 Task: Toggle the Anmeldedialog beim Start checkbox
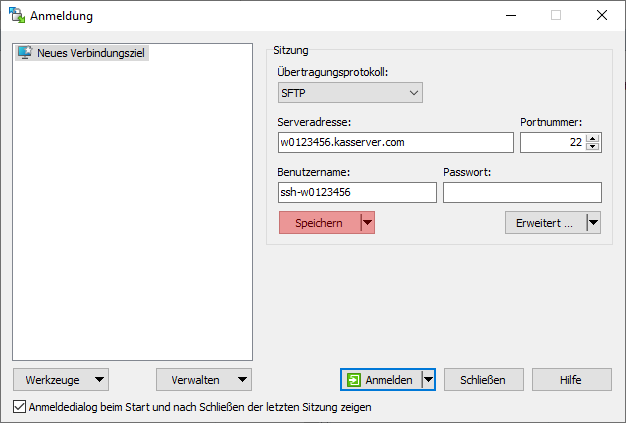click(19, 407)
